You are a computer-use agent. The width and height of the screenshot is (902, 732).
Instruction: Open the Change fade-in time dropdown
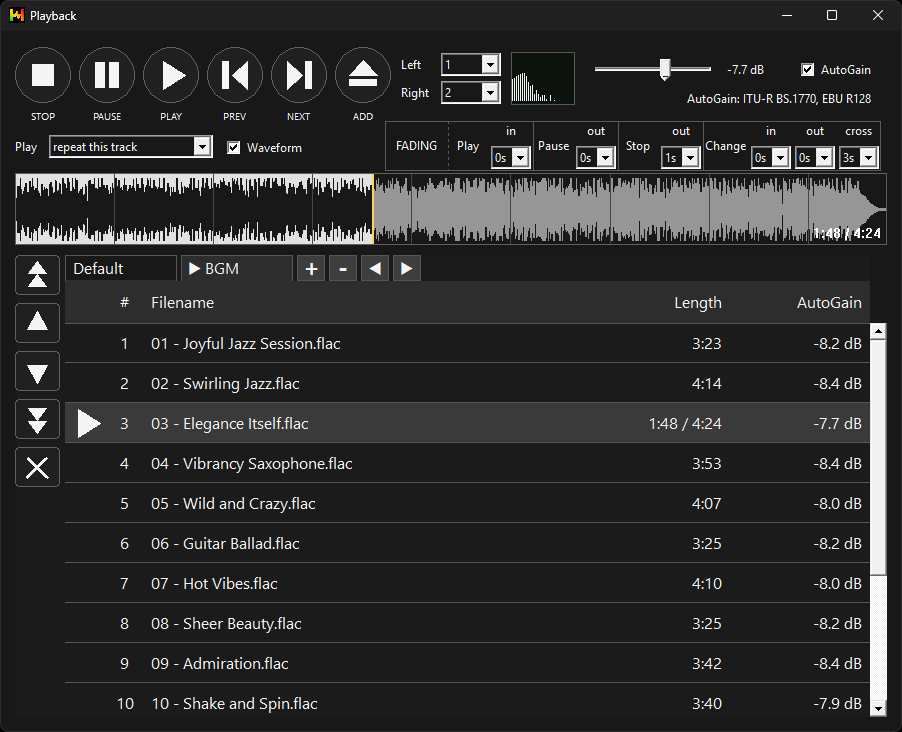771,158
